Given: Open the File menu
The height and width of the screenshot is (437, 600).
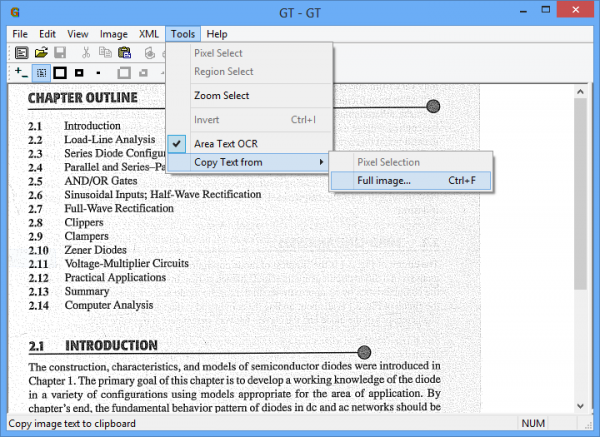Looking at the screenshot, I should pos(20,34).
